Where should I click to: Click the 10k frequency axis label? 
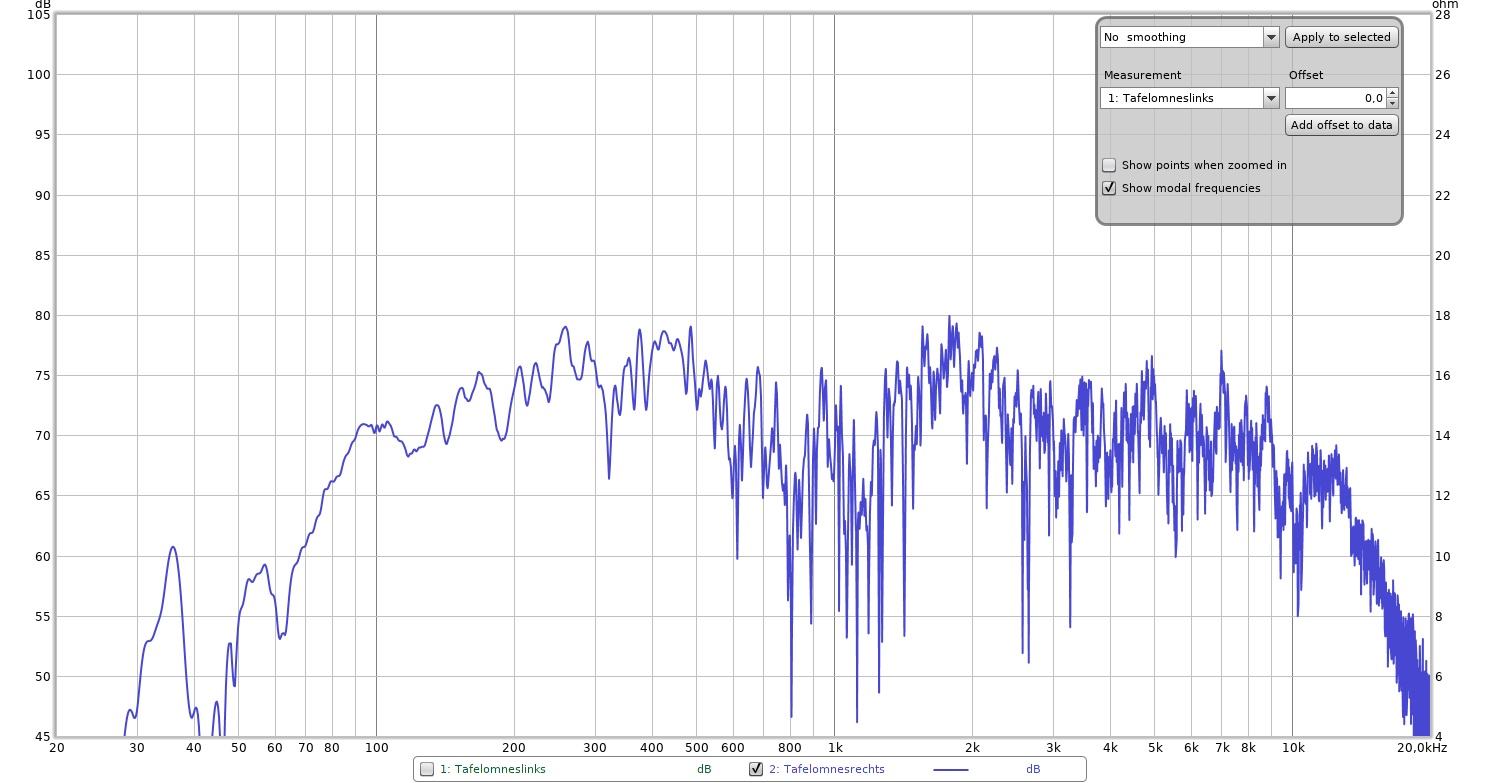click(1293, 747)
